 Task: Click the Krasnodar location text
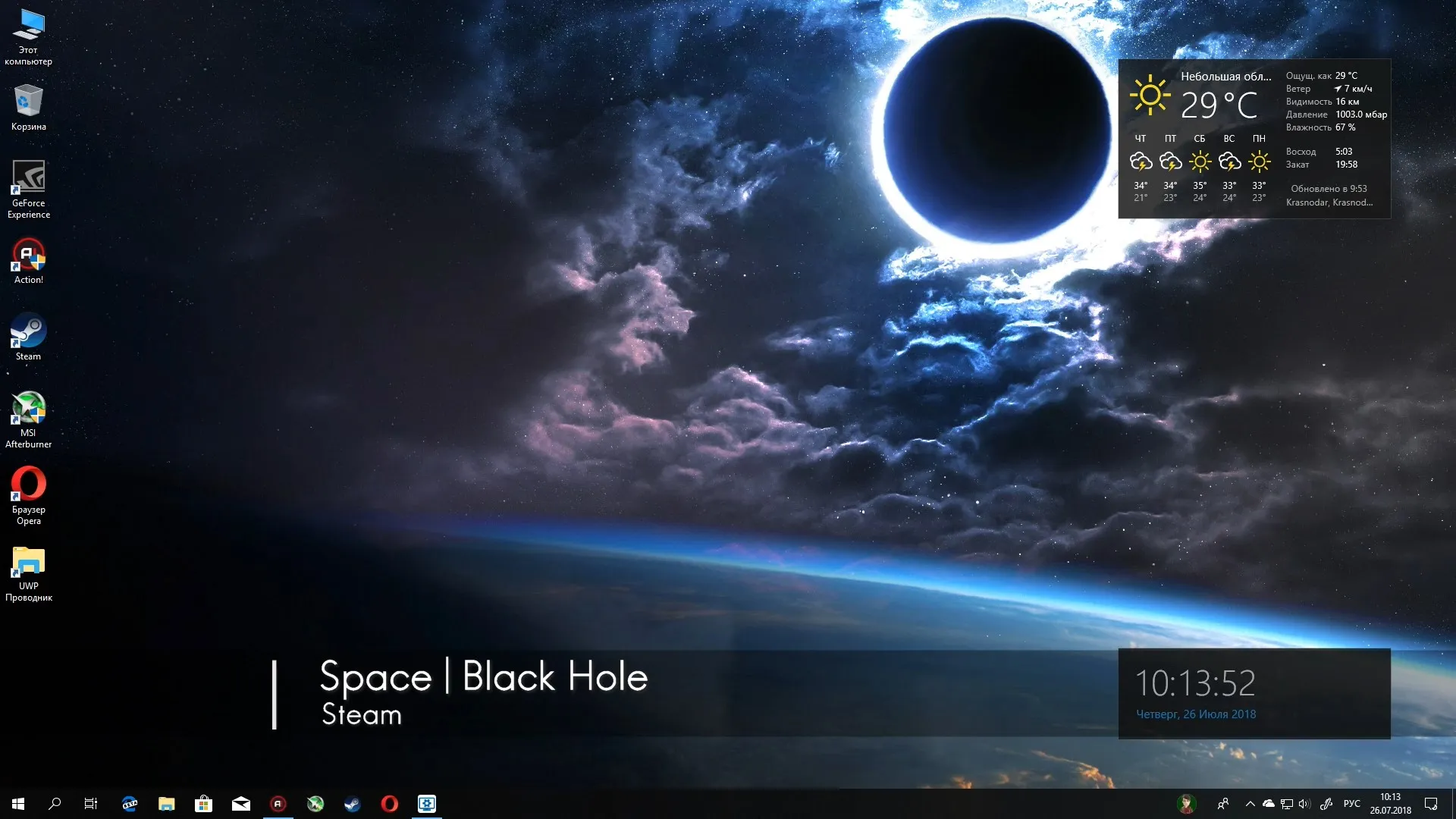(x=1329, y=202)
